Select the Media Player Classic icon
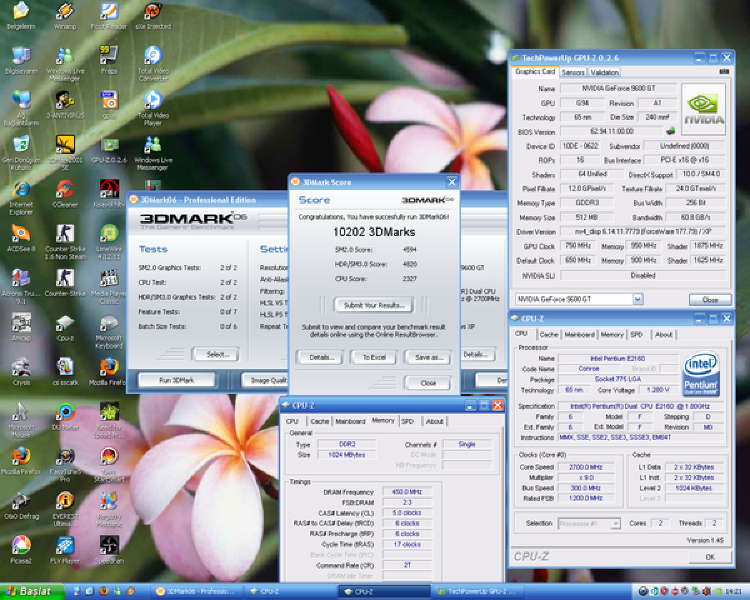This screenshot has height=600, width=750. 109,286
